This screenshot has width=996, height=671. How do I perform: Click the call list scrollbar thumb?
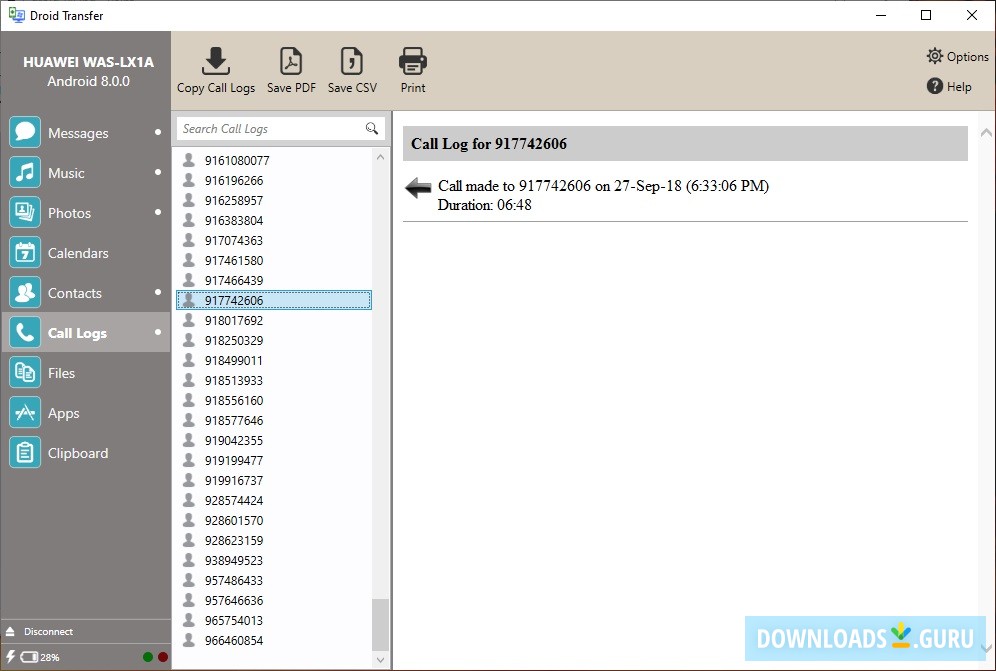pos(380,625)
